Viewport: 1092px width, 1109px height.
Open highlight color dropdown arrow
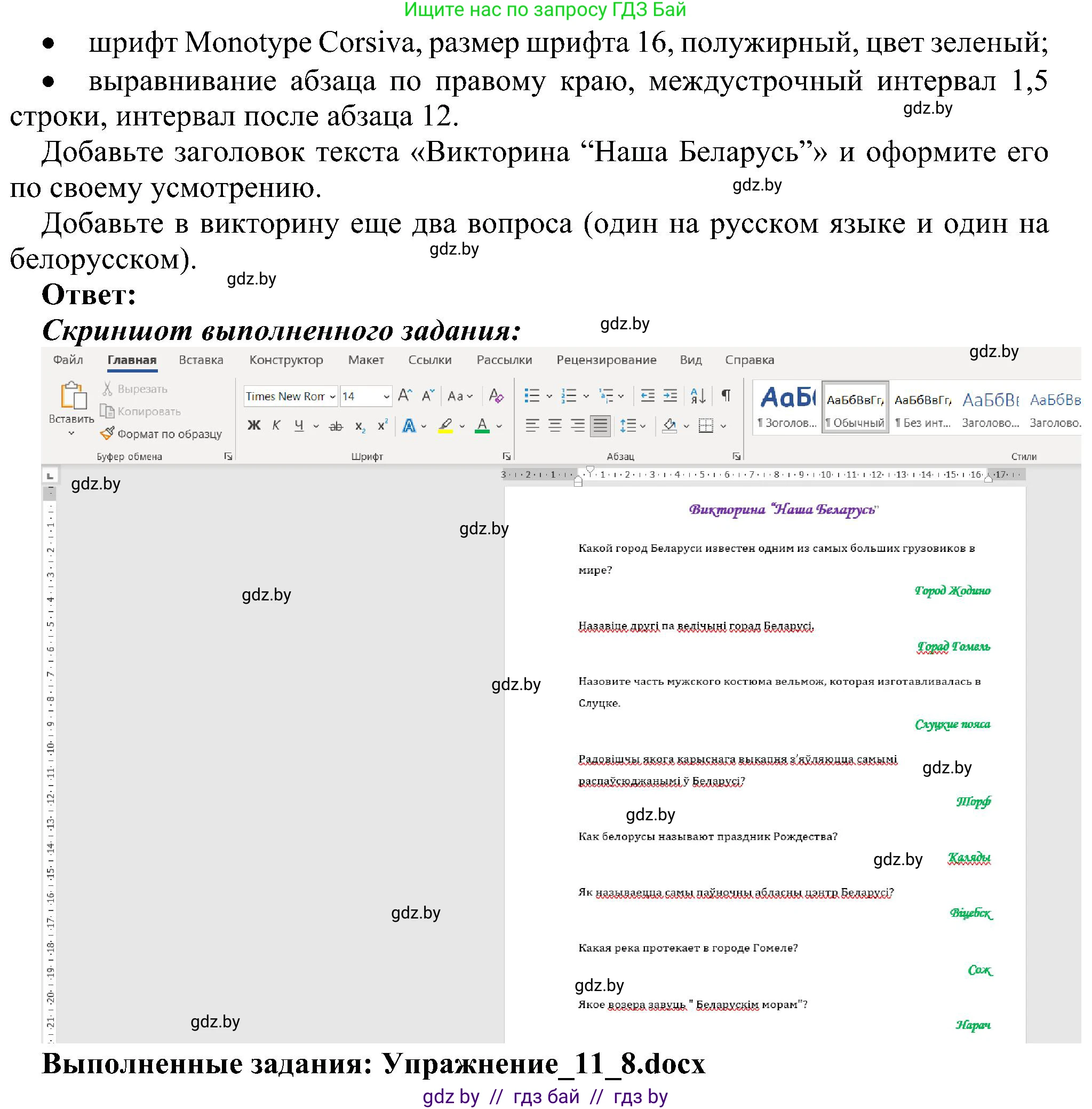click(x=463, y=427)
